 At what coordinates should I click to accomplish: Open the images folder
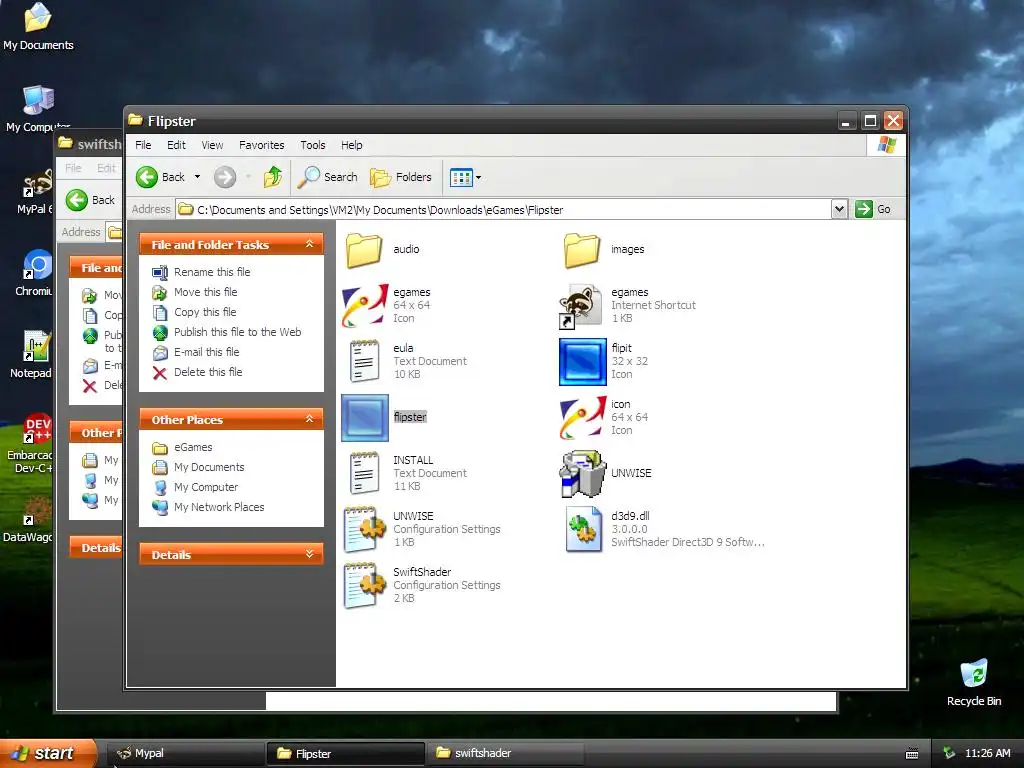tap(581, 249)
